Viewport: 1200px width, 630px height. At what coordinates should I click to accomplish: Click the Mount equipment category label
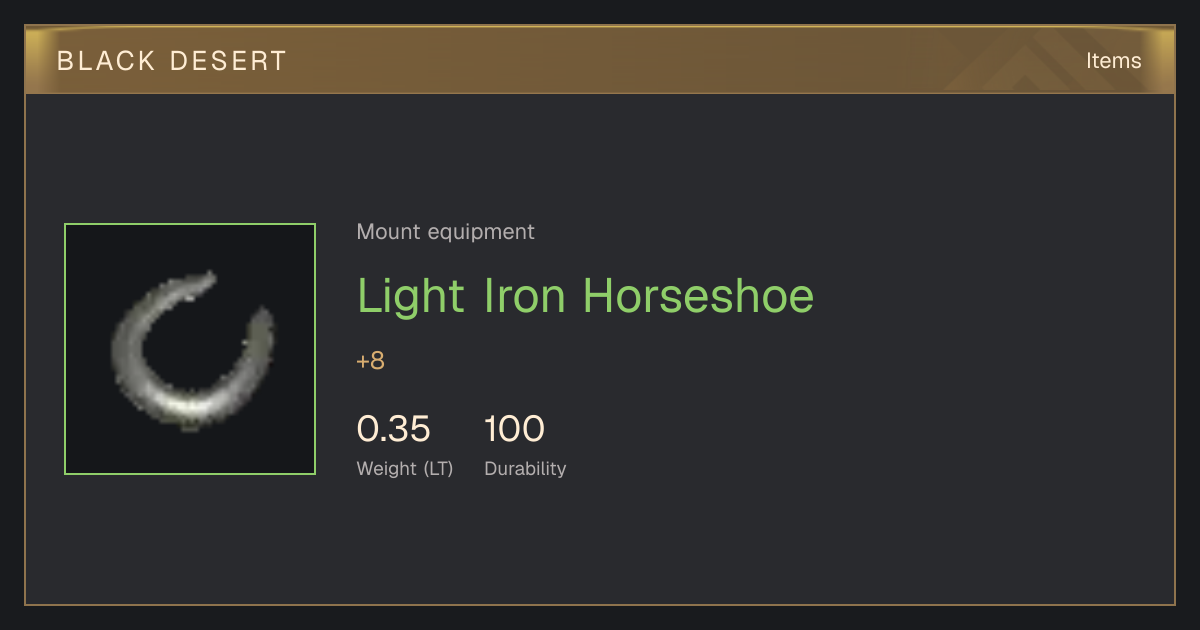[x=446, y=232]
